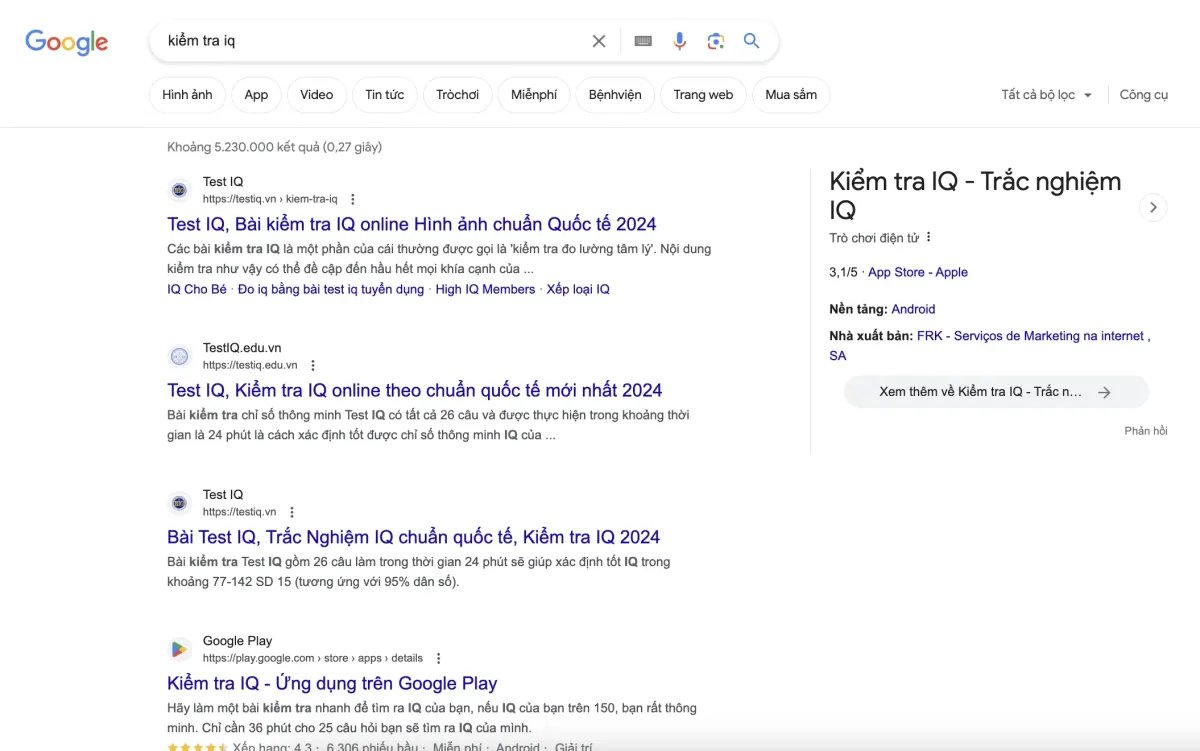Screen dimensions: 1200x751
Task: Open the App Store - Apple rating link
Action: (x=918, y=272)
